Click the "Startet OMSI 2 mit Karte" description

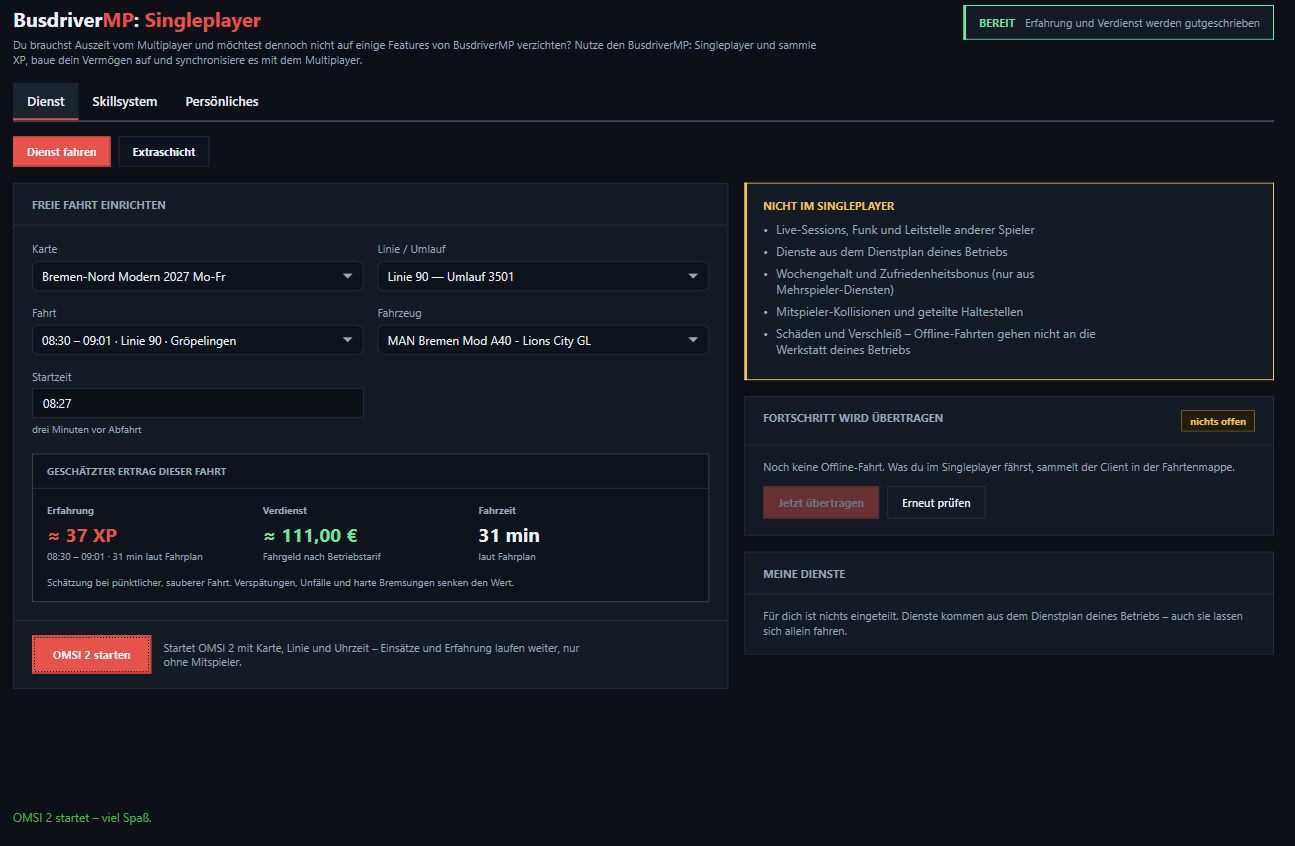coord(371,655)
